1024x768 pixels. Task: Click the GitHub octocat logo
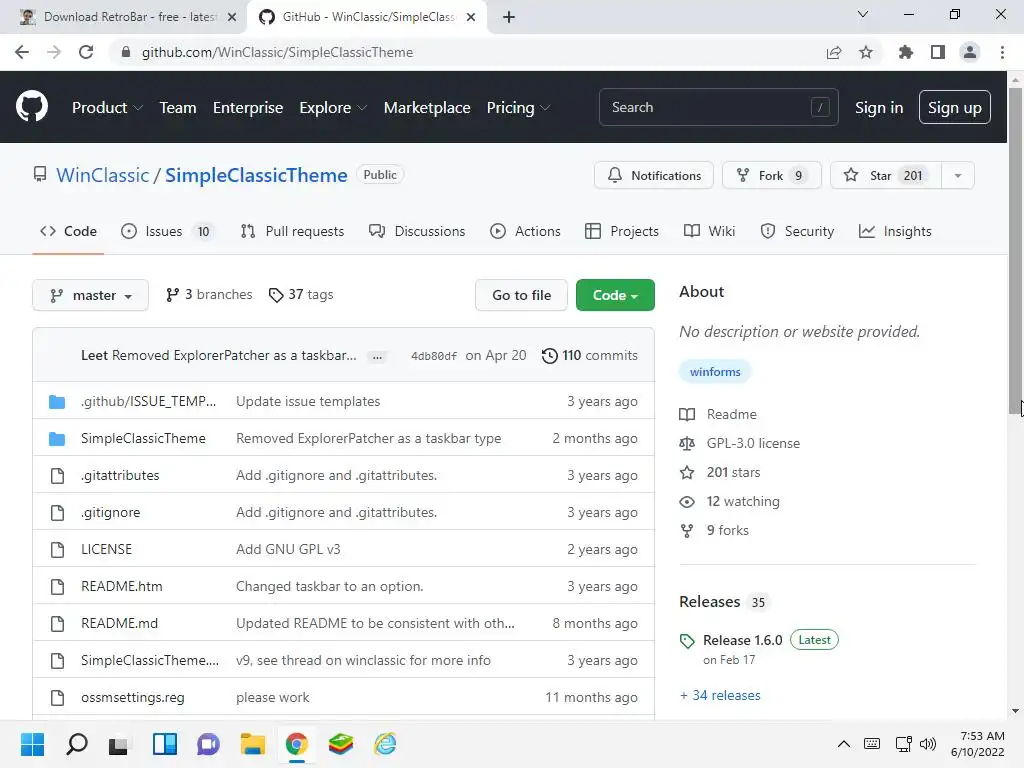(x=31, y=106)
